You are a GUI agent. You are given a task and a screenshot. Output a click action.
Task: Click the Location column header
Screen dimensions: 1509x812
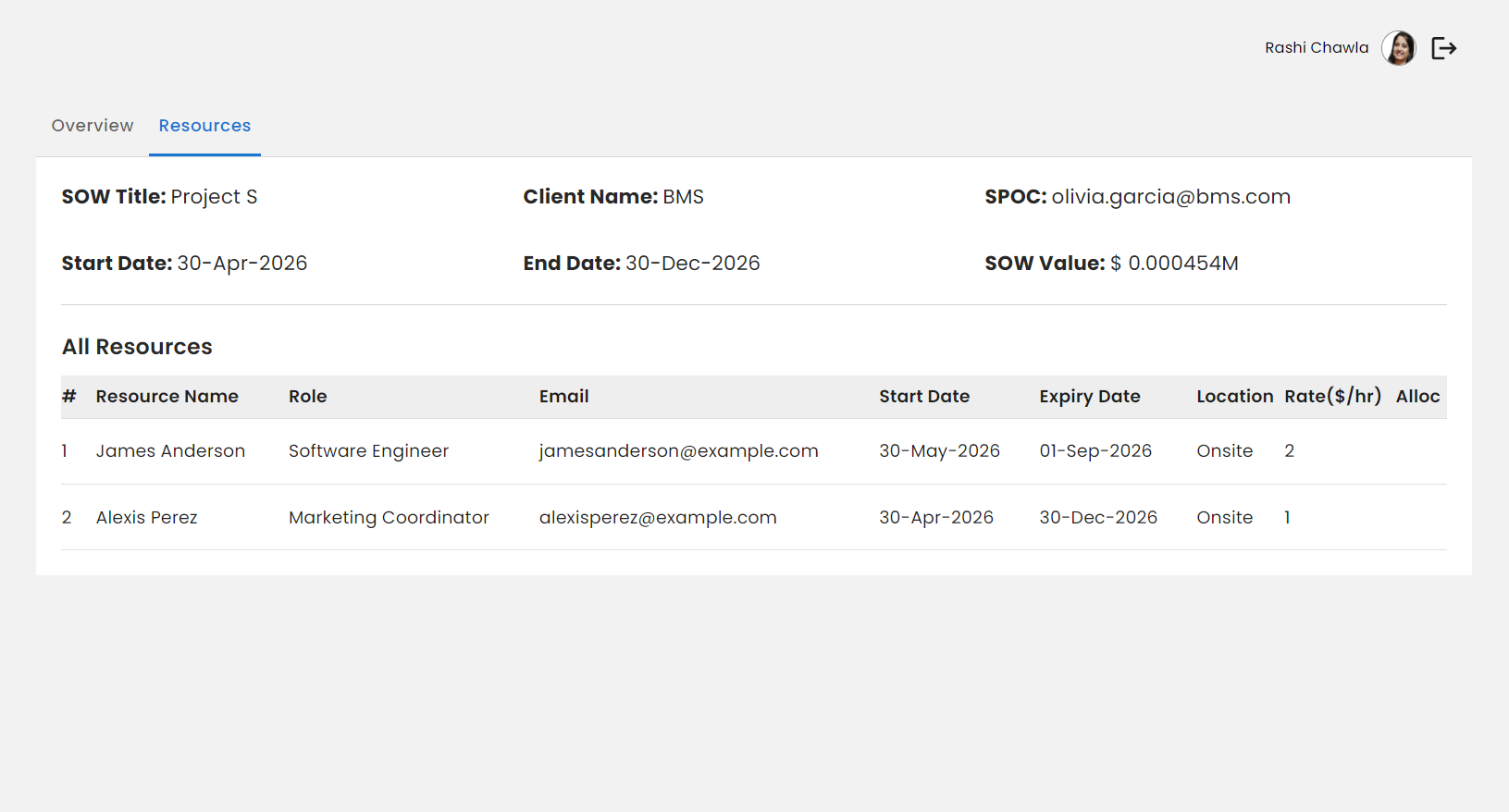coord(1234,397)
